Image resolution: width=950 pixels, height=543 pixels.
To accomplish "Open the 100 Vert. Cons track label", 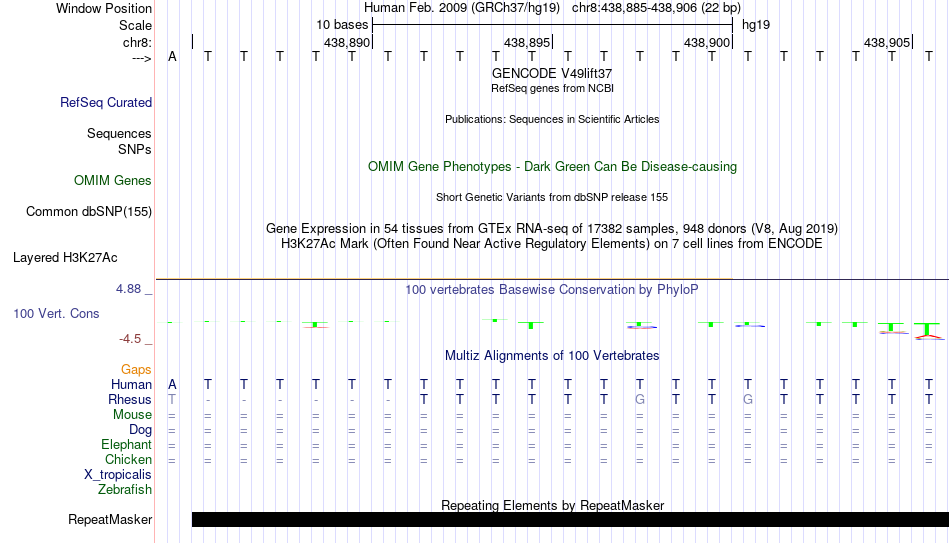I will [x=56, y=313].
